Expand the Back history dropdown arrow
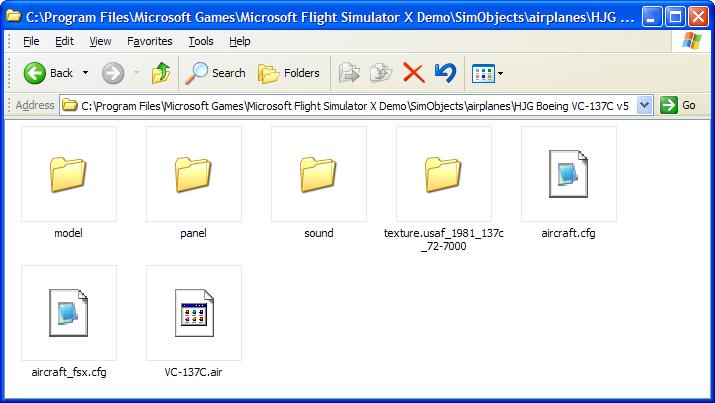Image resolution: width=715 pixels, height=403 pixels. [x=86, y=73]
